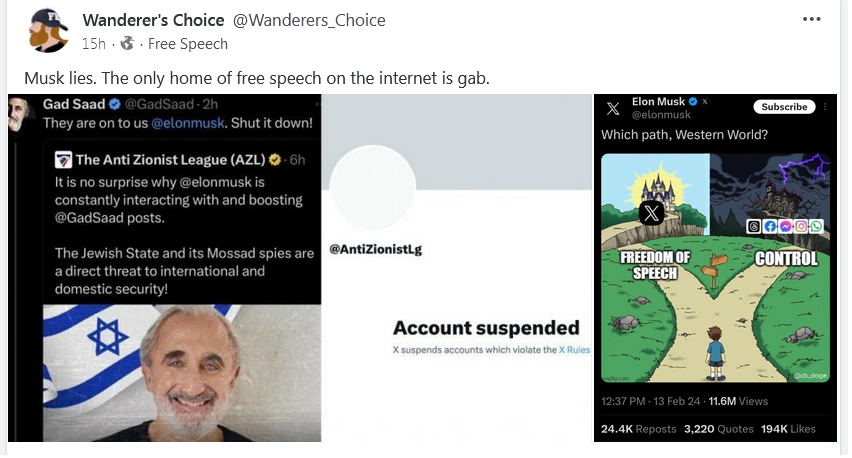The height and width of the screenshot is (458, 852).
Task: Open the @Wanderers_Choice handle link
Action: point(309,20)
